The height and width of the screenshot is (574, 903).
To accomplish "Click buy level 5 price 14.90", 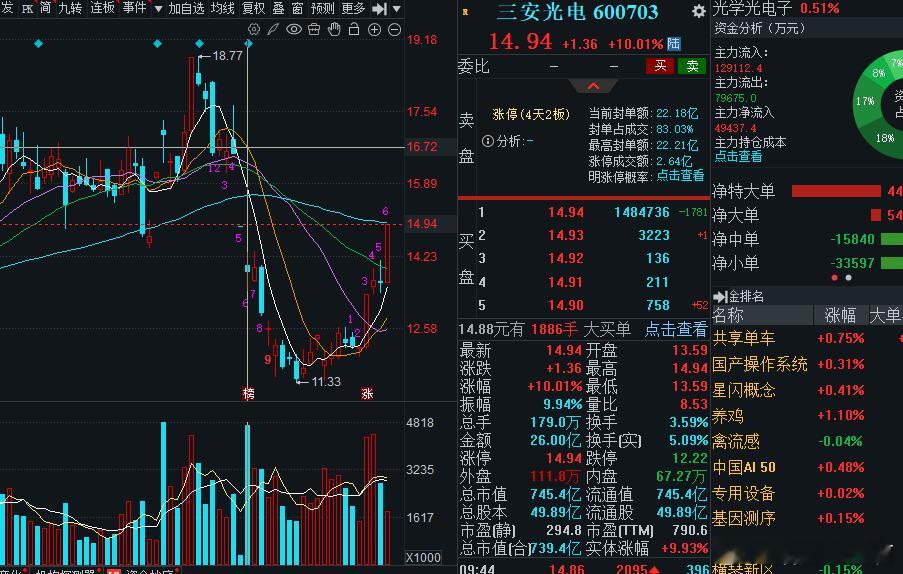I will pos(566,305).
